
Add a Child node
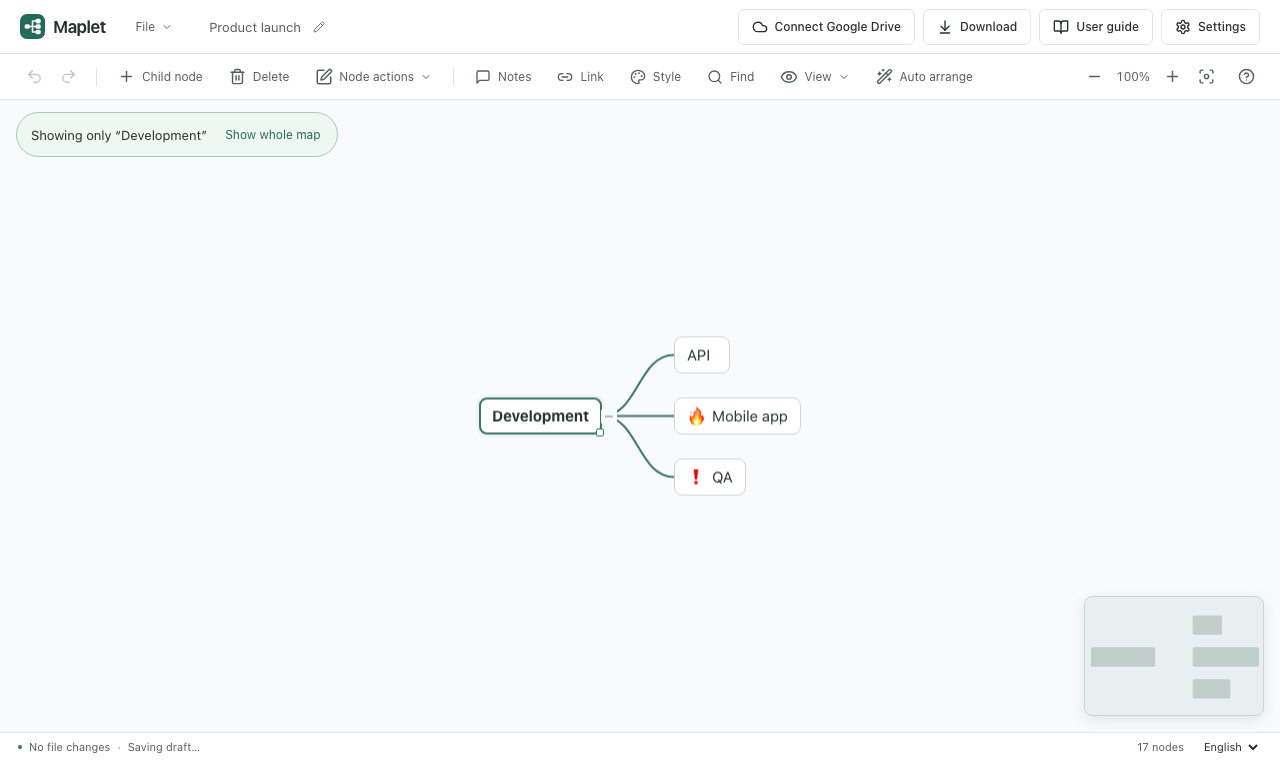[x=161, y=77]
